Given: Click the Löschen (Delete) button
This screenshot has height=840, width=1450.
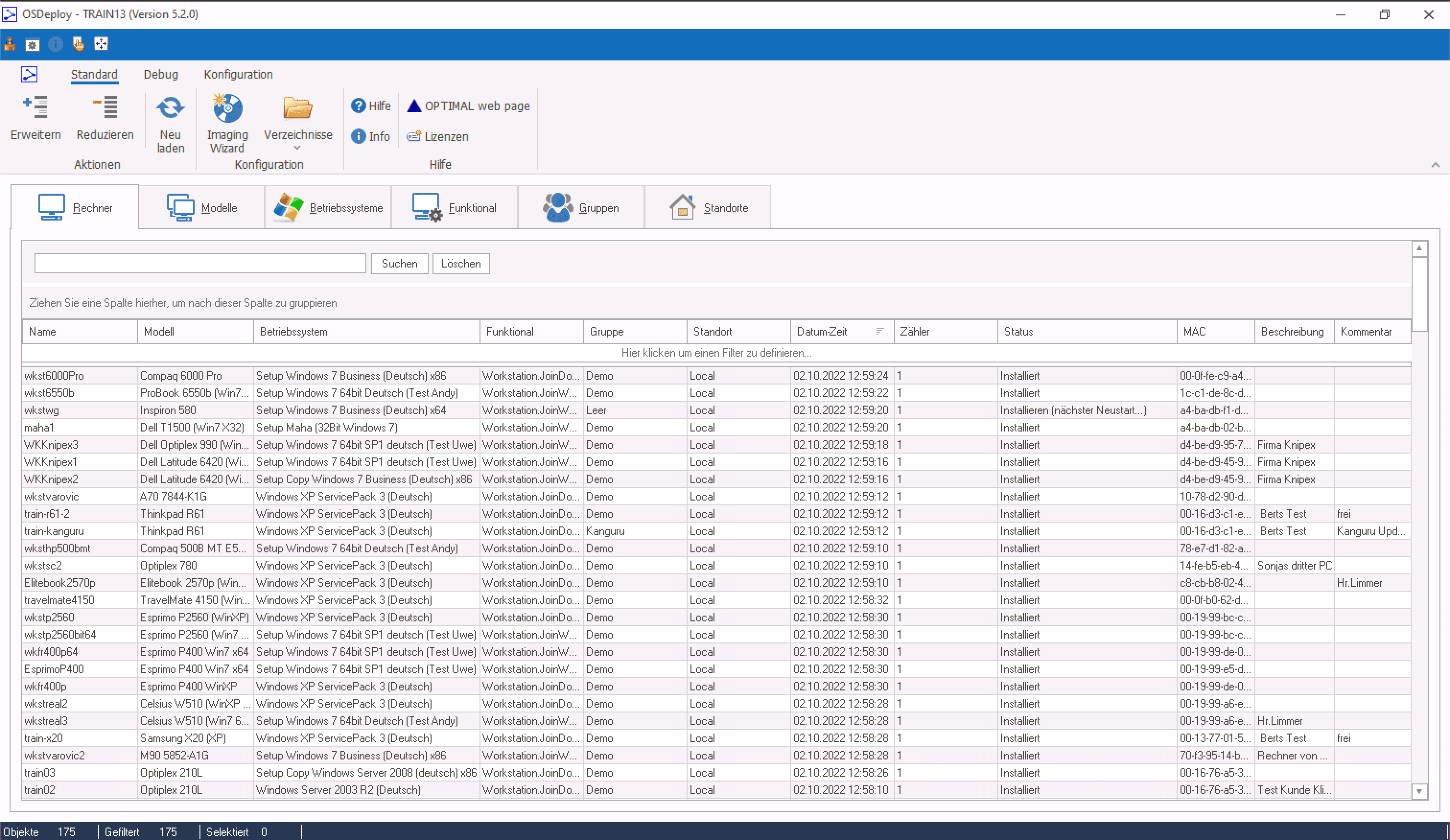Looking at the screenshot, I should pos(460,263).
